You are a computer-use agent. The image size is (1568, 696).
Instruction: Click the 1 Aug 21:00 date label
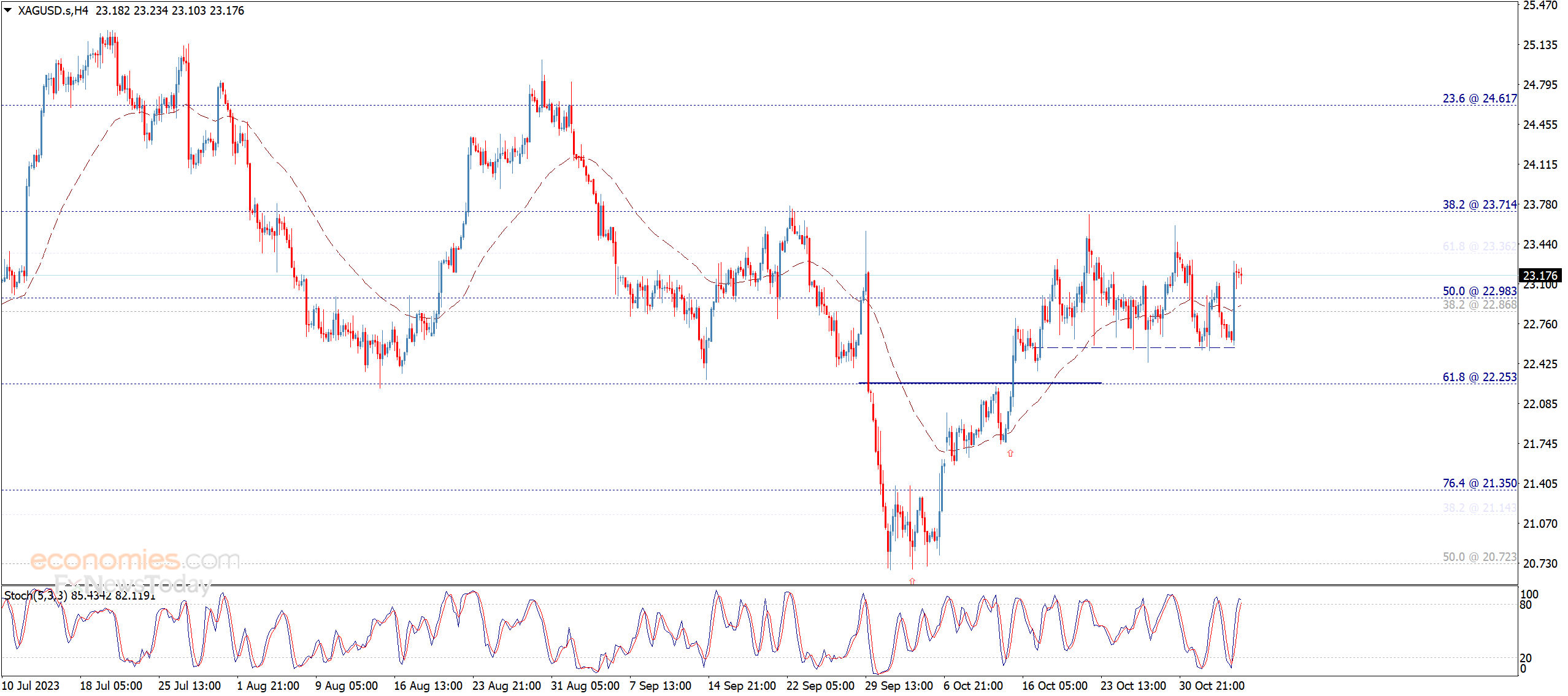tap(268, 686)
